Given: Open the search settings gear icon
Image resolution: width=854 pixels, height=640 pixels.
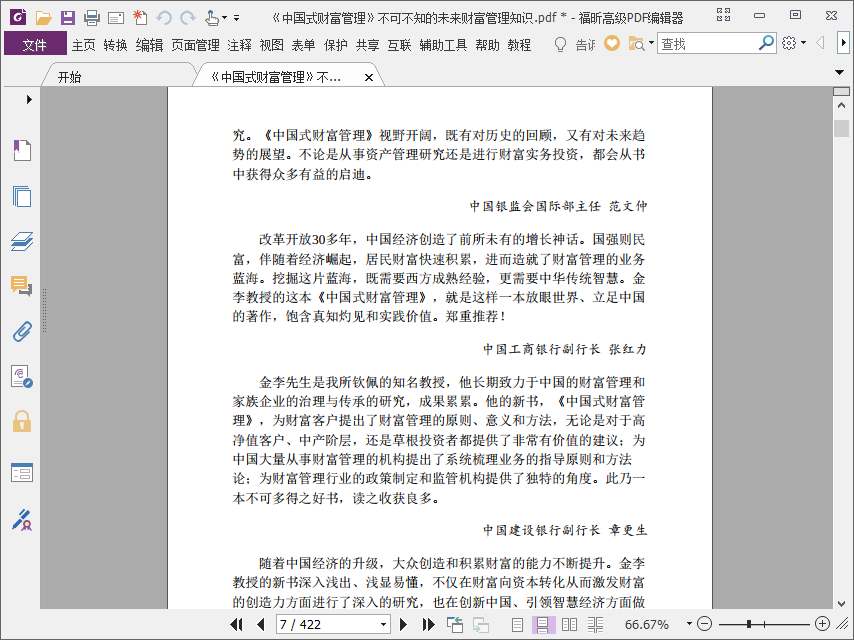Looking at the screenshot, I should (x=789, y=43).
